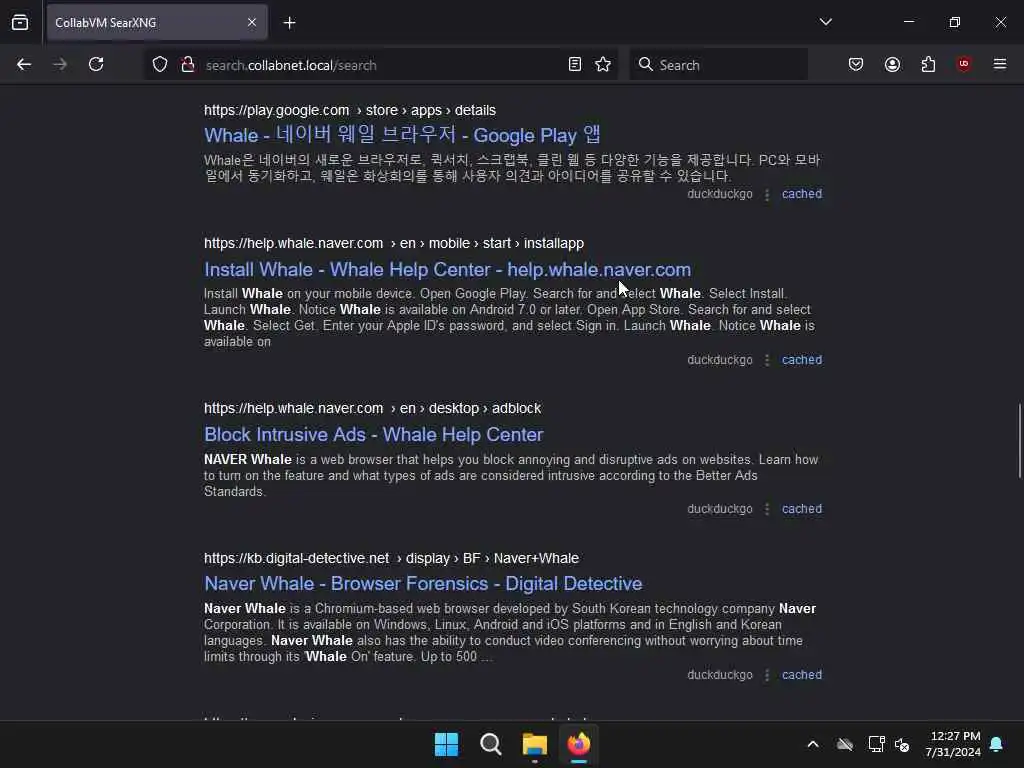Image resolution: width=1024 pixels, height=768 pixels.
Task: Open the Windows Start menu
Action: 447,744
